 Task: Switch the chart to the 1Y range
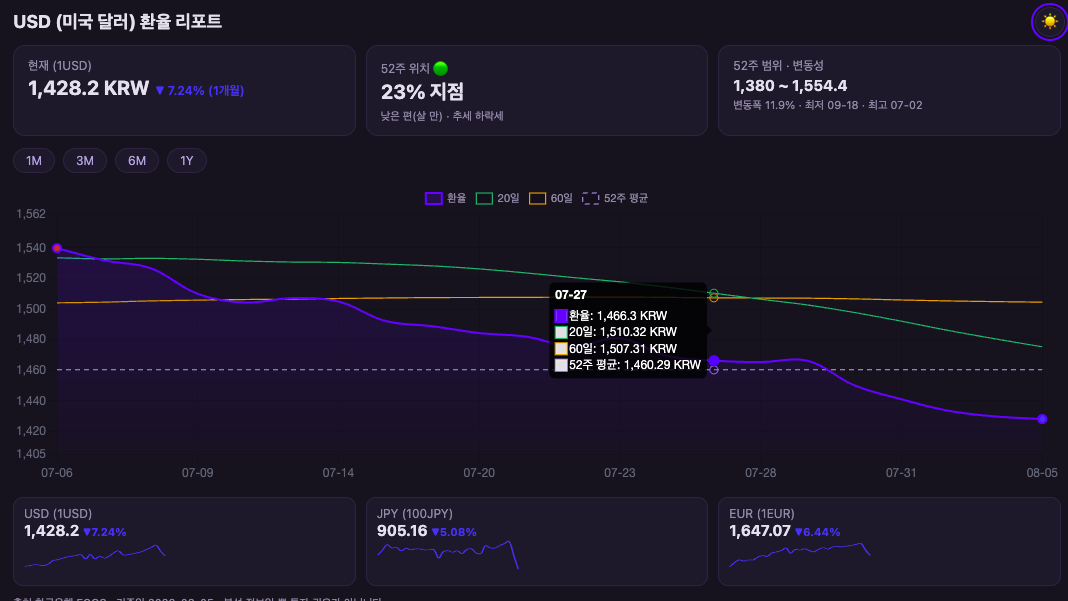[187, 161]
